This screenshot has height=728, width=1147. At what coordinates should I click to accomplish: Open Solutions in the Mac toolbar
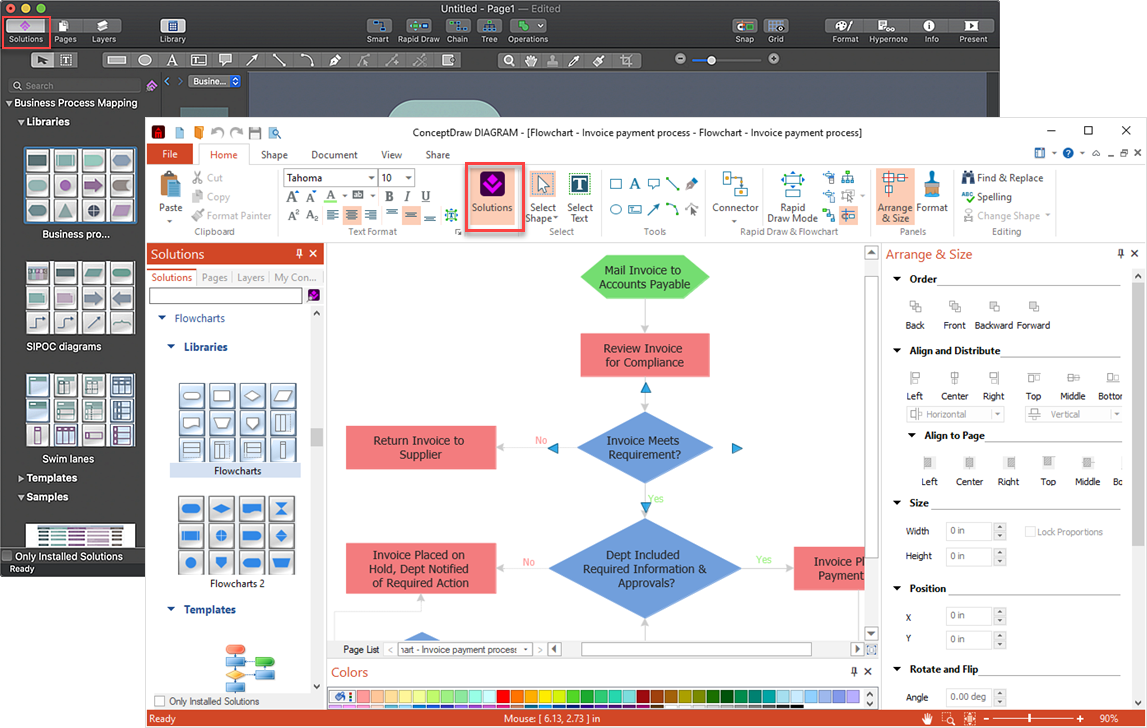26,31
